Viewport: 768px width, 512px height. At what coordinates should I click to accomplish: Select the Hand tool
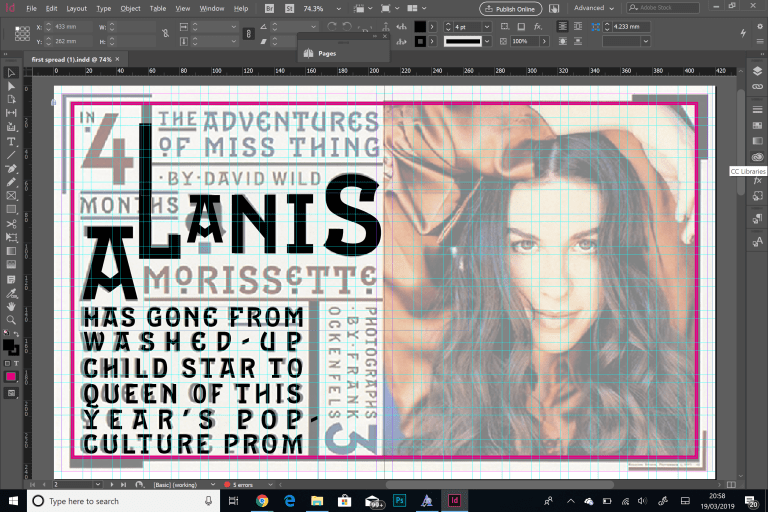(11, 306)
